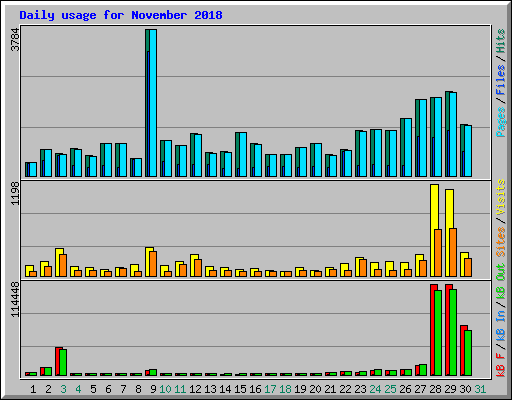Click the orange day 12 sites bar
512x400 pixels.
(x=198, y=268)
